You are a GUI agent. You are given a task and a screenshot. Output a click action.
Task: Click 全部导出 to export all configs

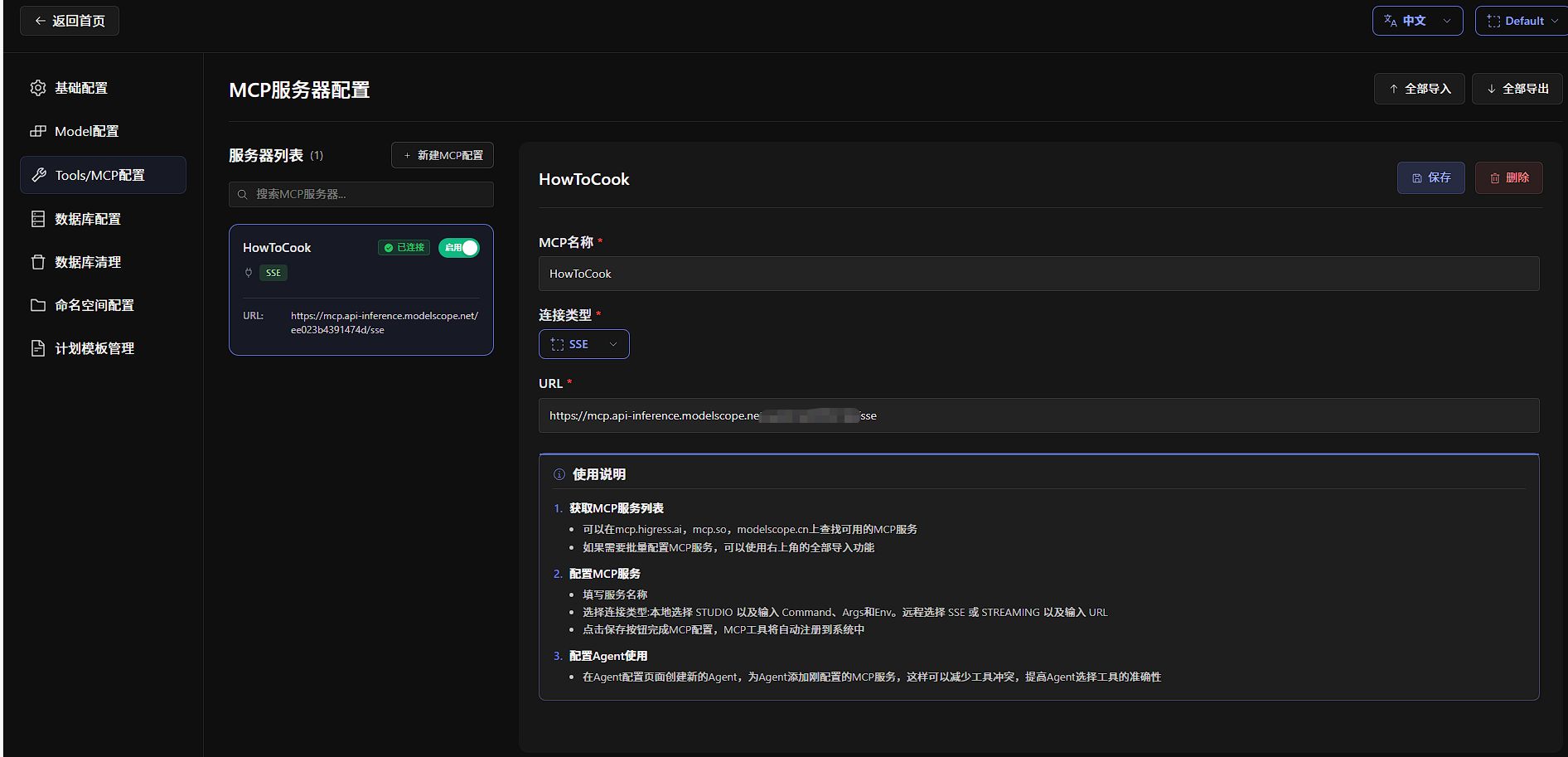coord(1517,89)
